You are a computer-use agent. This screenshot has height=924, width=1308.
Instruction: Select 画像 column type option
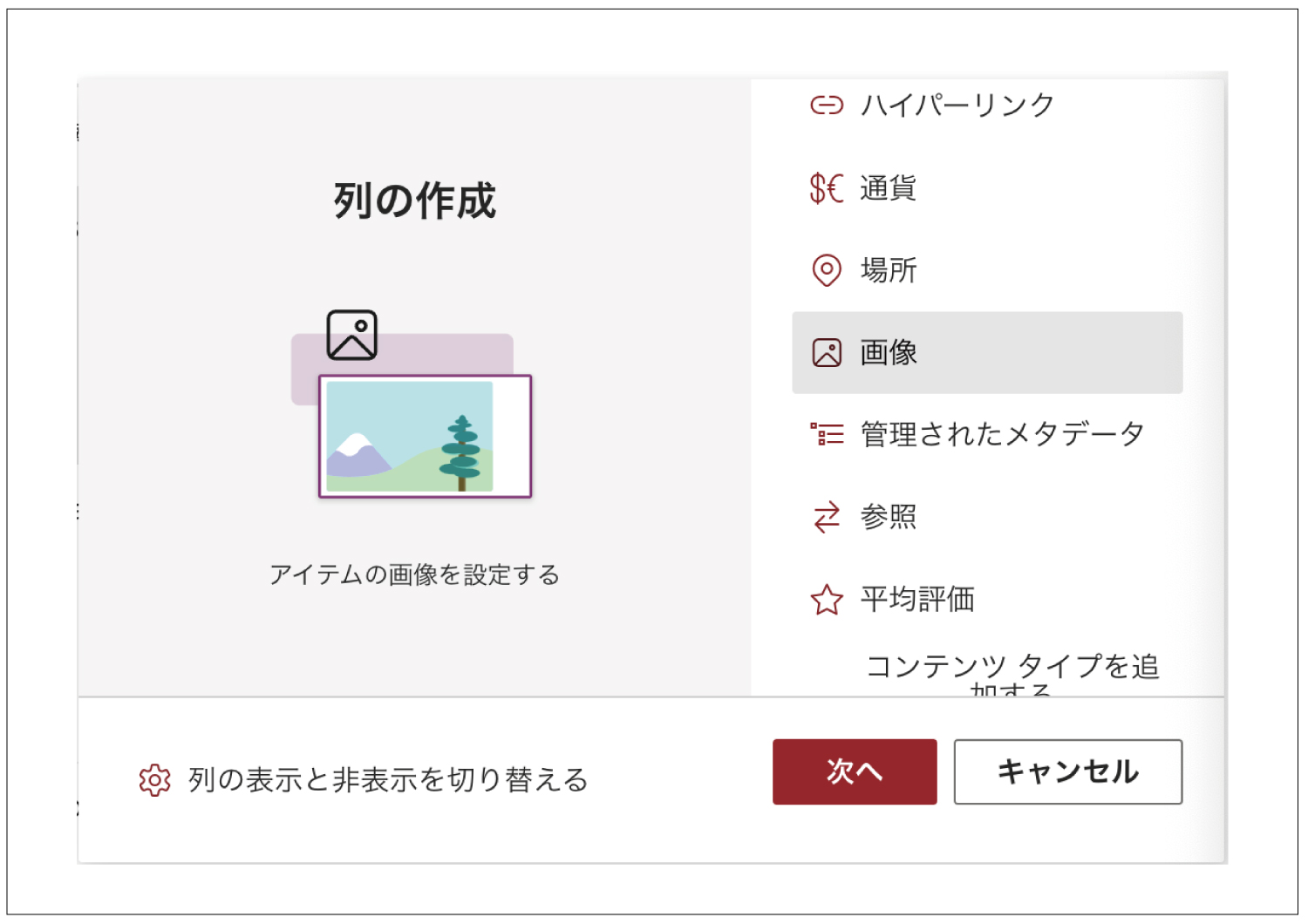[x=987, y=353]
